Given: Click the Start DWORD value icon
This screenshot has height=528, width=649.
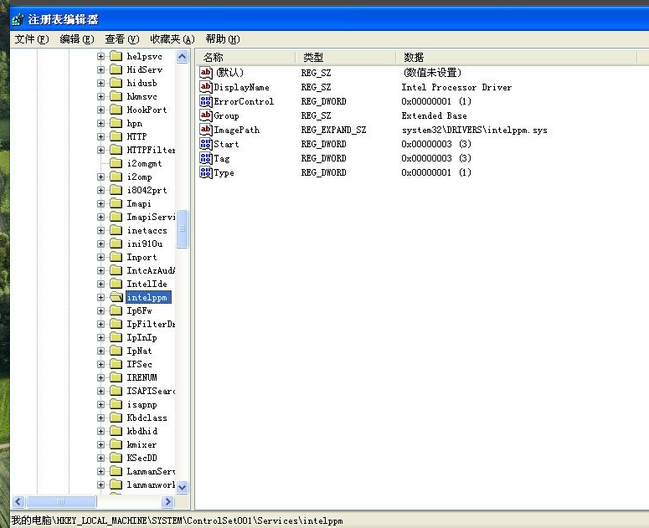Looking at the screenshot, I should [x=206, y=144].
